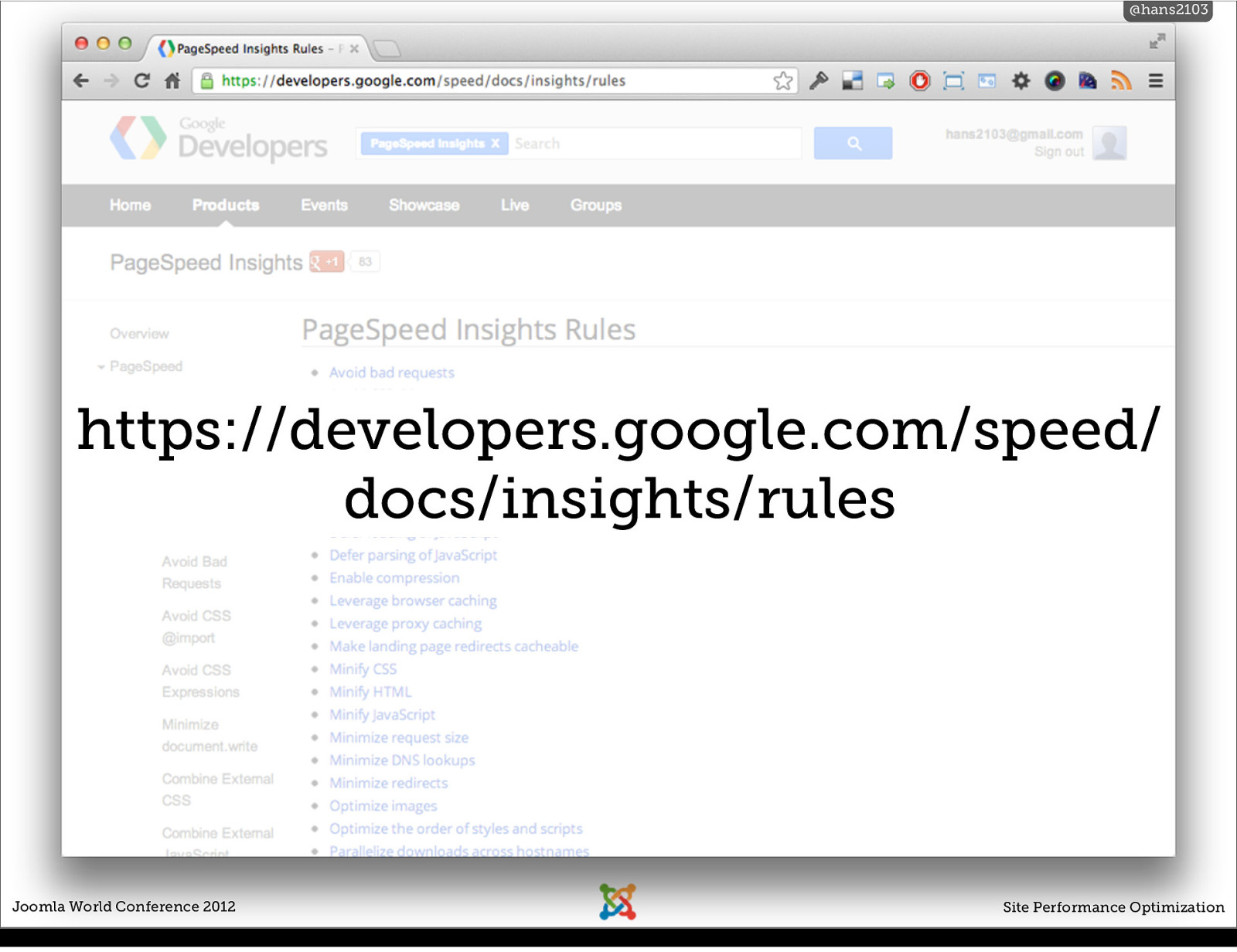Viewport: 1237px width, 952px height.
Task: Open the Showcase navigation item
Action: (424, 205)
